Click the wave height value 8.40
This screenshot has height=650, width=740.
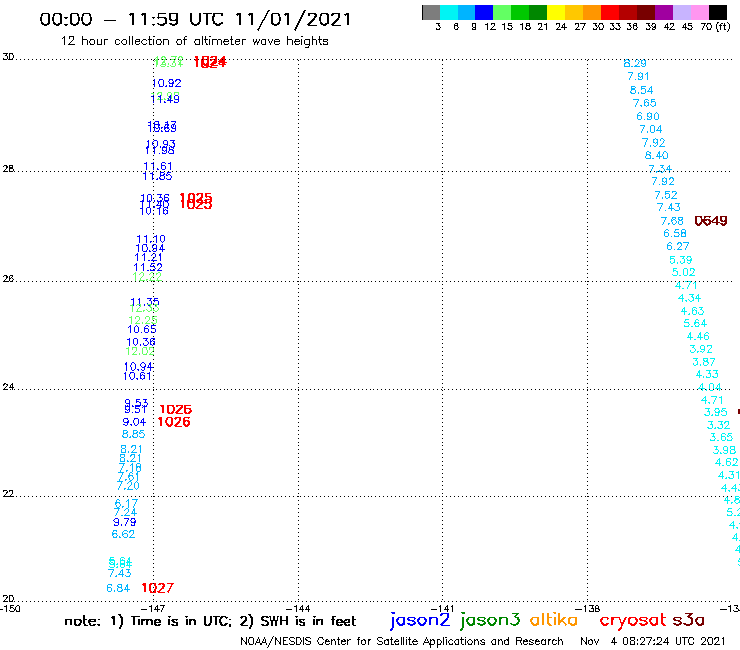(x=656, y=155)
